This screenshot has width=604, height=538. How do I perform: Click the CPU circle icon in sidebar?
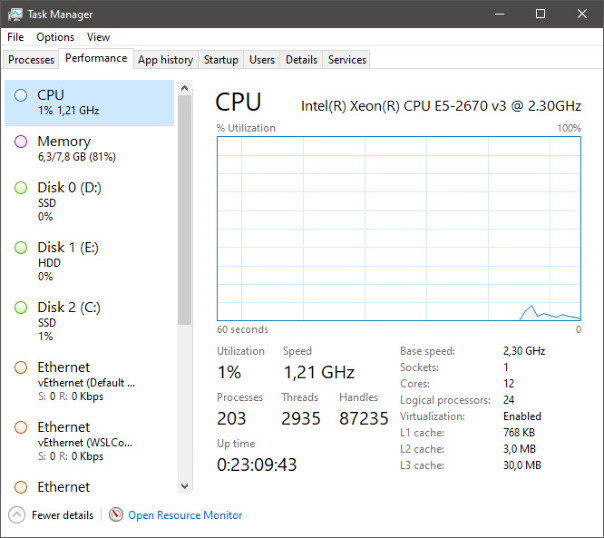click(21, 95)
